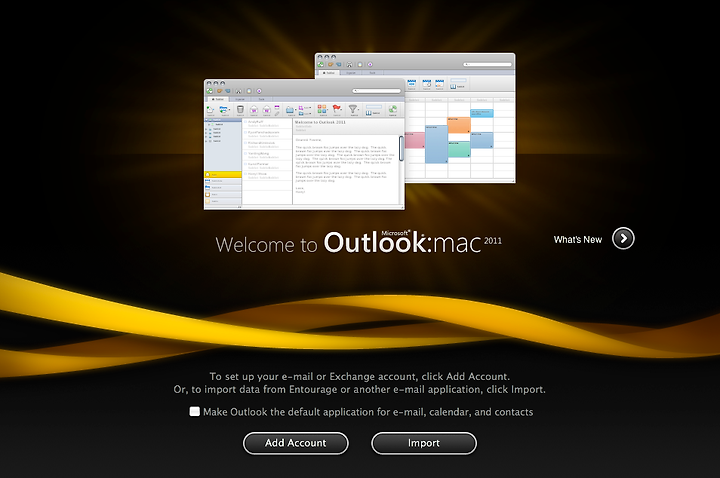Open the What's New text link
The height and width of the screenshot is (478, 720).
[x=578, y=240]
